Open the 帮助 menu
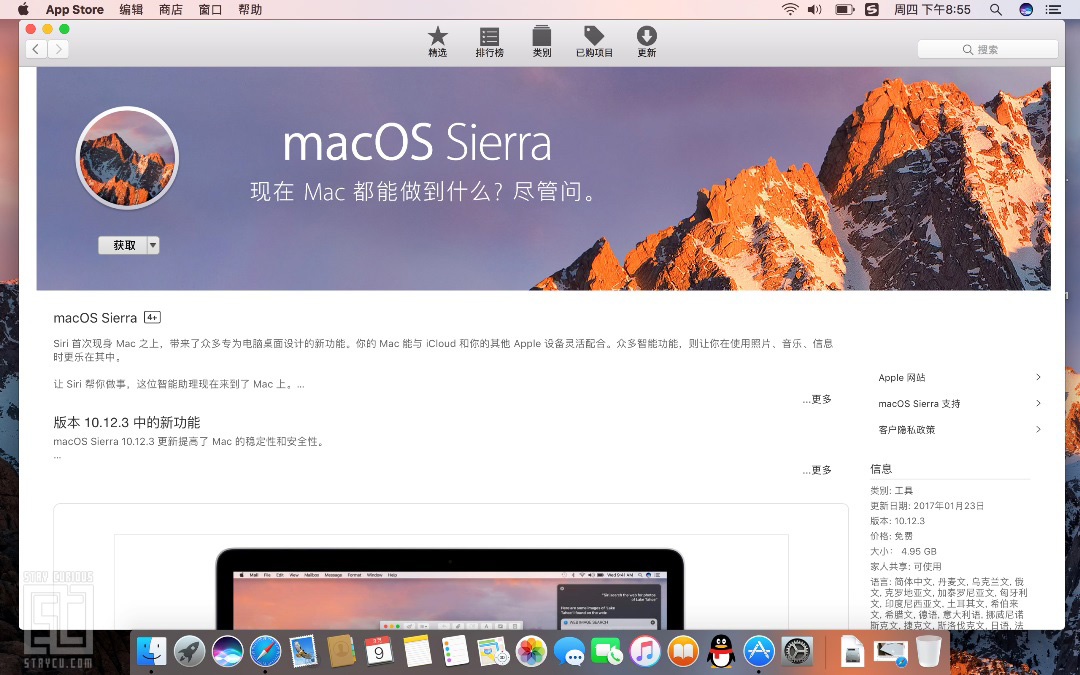This screenshot has height=675, width=1080. 250,10
